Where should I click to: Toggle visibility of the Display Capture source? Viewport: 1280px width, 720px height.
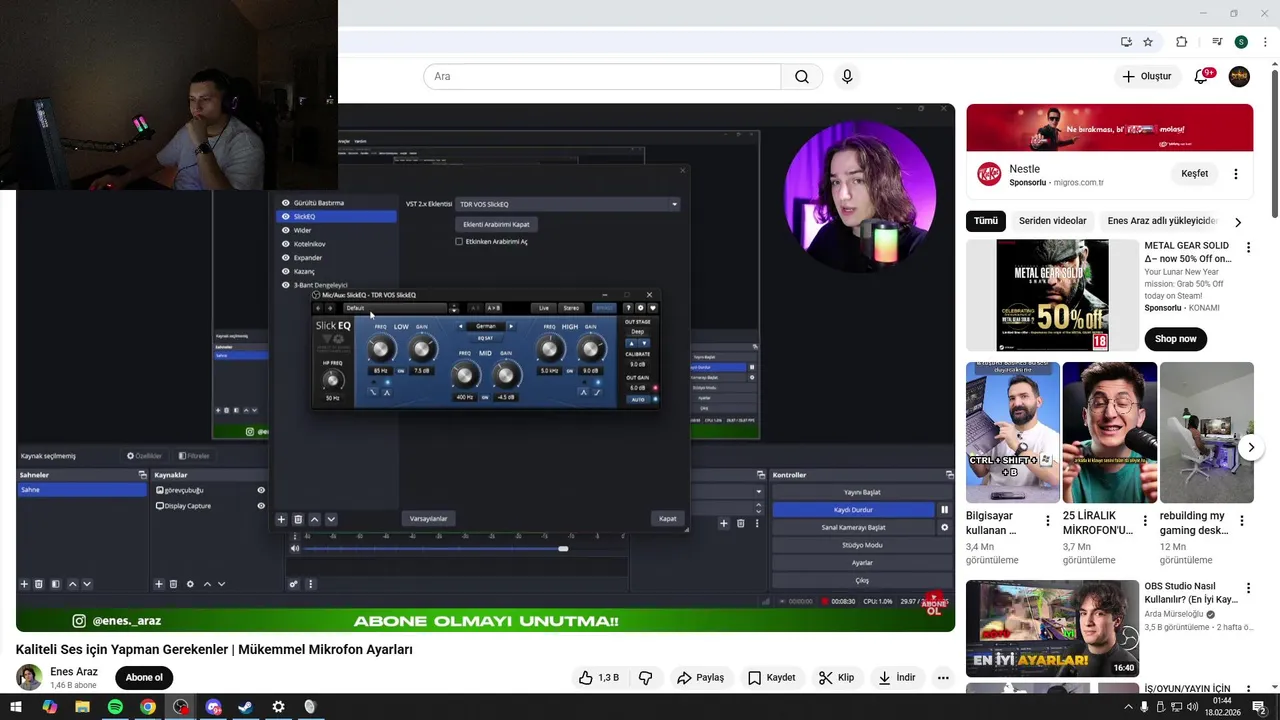click(x=261, y=506)
